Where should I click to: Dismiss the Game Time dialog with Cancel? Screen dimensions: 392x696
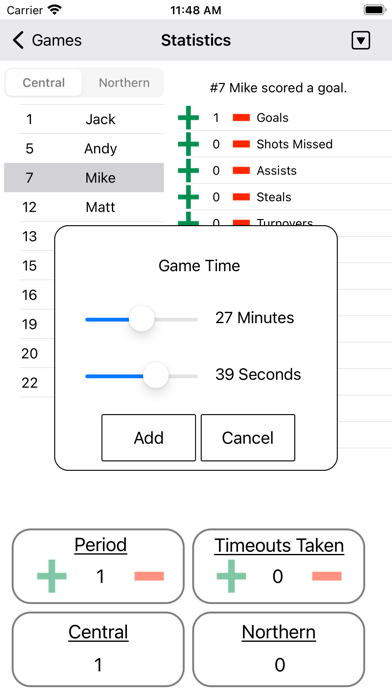[248, 438]
